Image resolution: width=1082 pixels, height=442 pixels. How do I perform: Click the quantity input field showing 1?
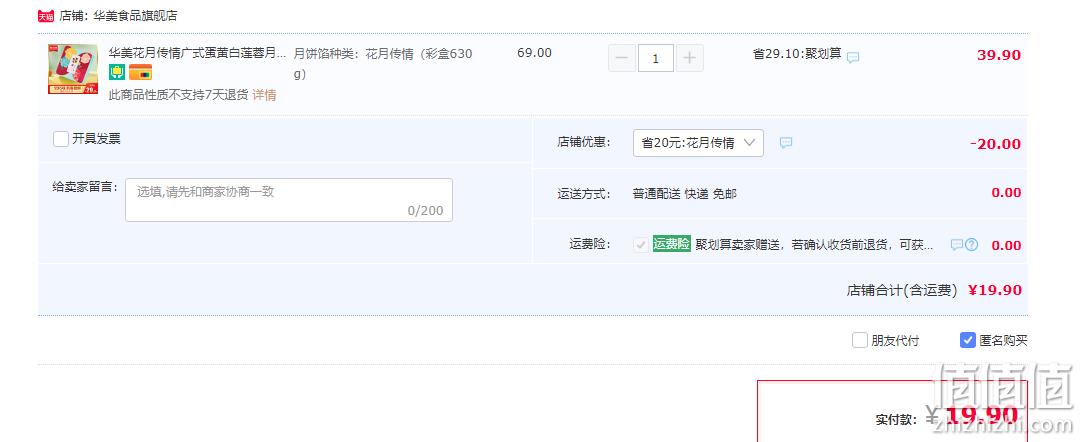click(x=656, y=59)
